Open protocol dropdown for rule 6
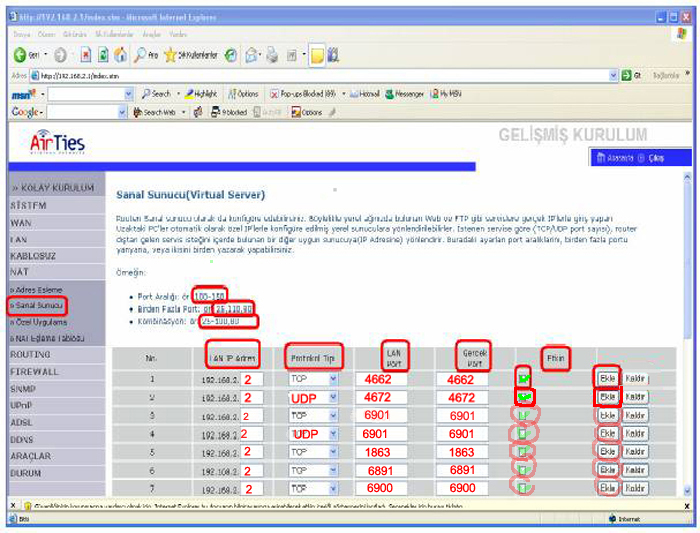 click(x=333, y=471)
